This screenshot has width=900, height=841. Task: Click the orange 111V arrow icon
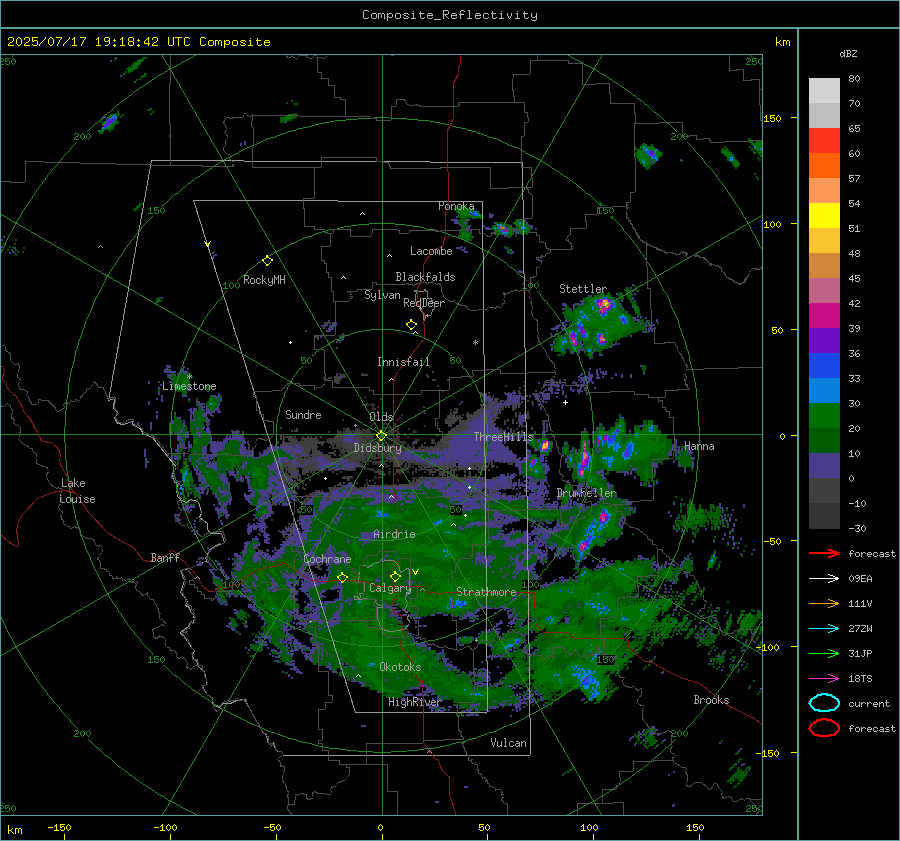click(824, 603)
